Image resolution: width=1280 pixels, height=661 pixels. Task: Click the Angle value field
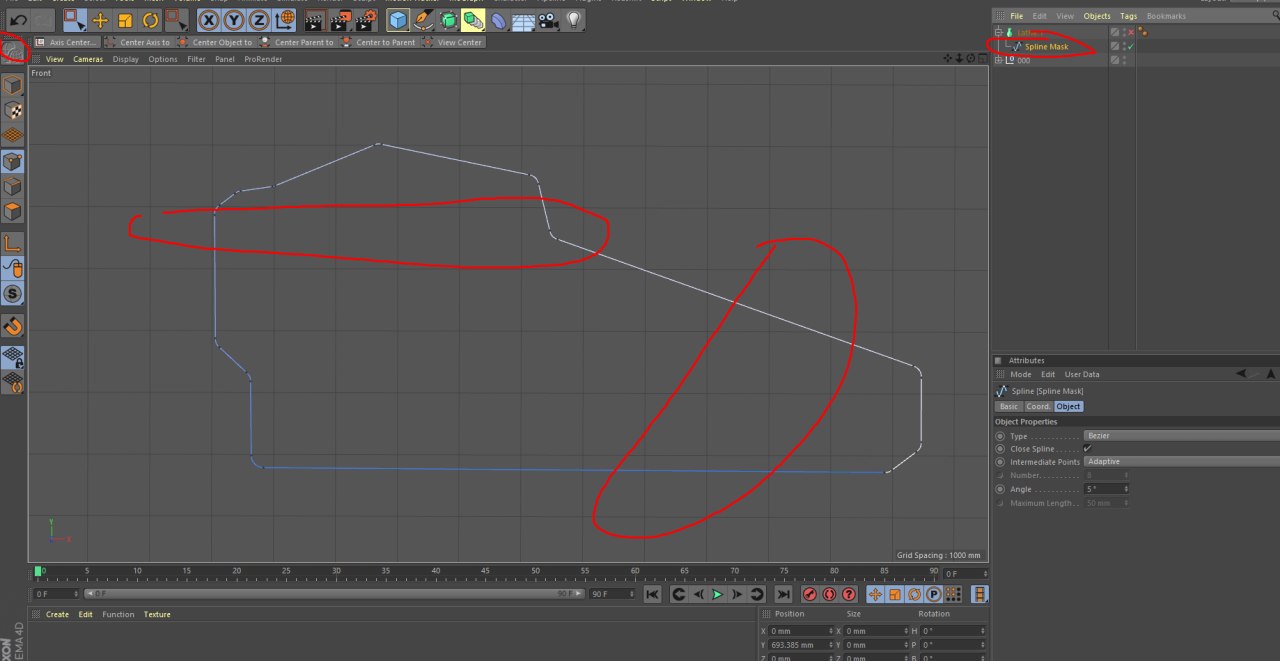(x=1104, y=489)
